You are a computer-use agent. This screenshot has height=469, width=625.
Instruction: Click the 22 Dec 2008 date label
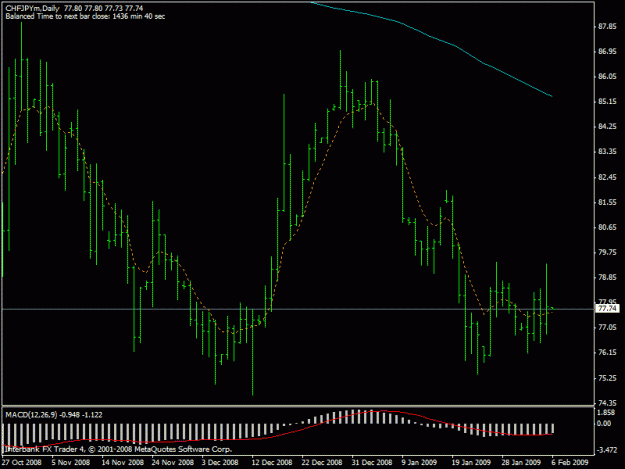point(322,463)
